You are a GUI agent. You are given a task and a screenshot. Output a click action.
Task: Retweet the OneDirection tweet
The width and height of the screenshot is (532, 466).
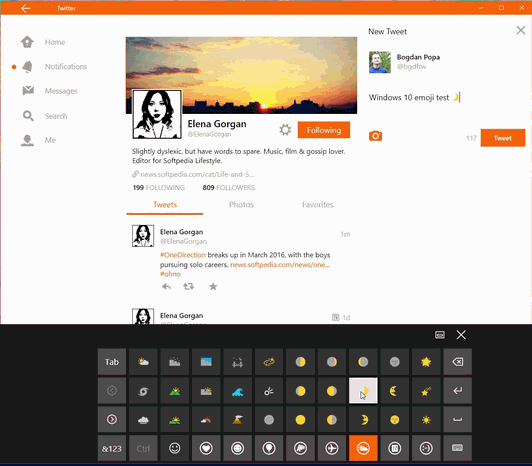pyautogui.click(x=189, y=287)
